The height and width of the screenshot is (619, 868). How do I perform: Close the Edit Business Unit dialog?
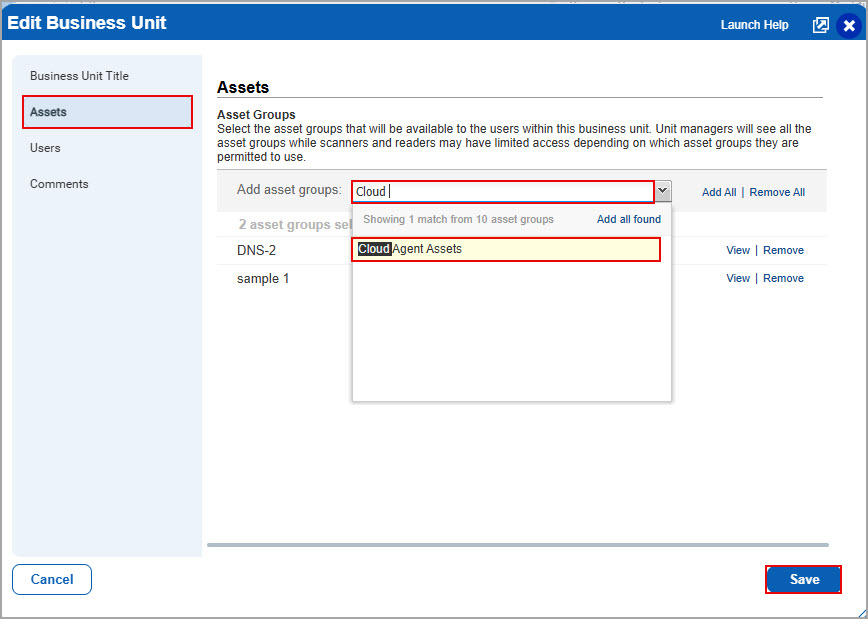click(849, 26)
